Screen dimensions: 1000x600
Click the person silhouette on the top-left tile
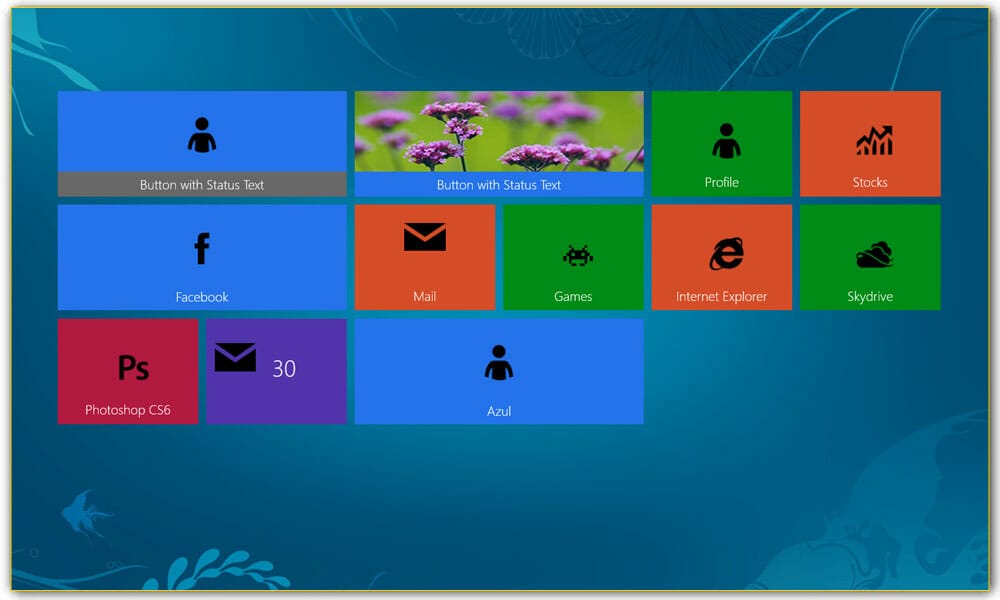[202, 133]
